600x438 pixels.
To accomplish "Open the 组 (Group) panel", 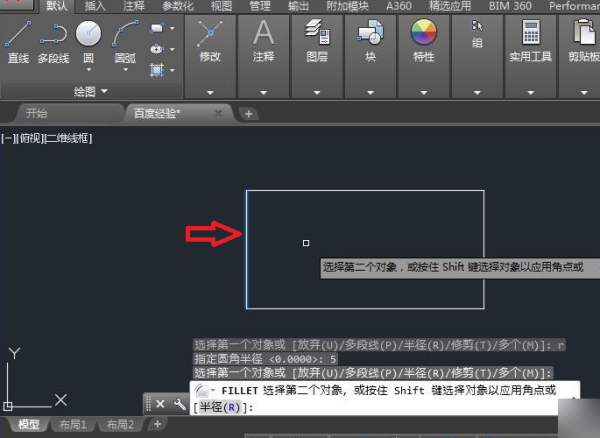I will pyautogui.click(x=477, y=34).
